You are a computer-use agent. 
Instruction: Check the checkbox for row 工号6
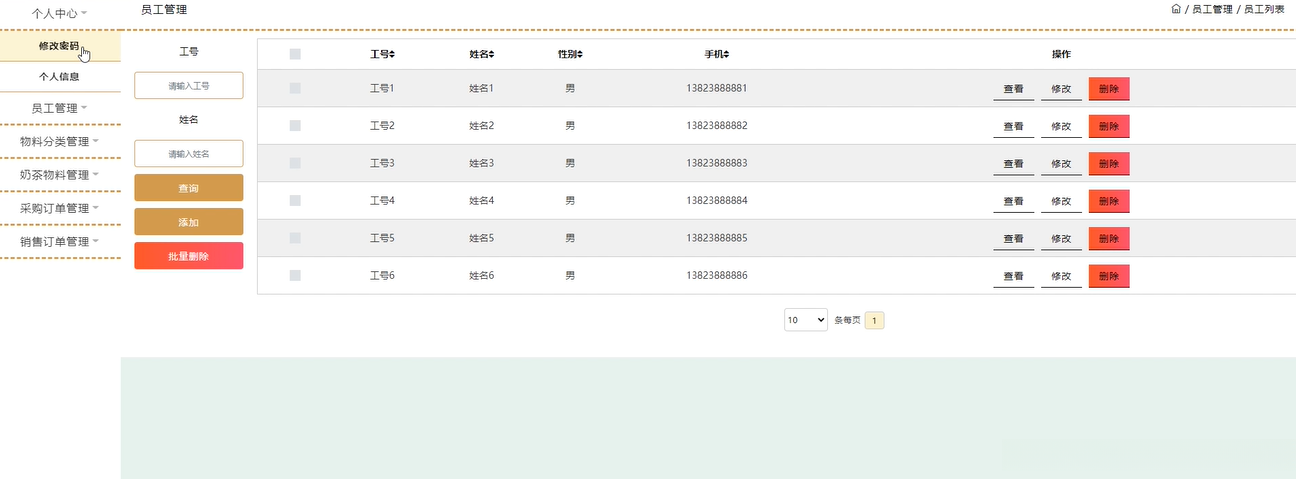pyautogui.click(x=295, y=275)
